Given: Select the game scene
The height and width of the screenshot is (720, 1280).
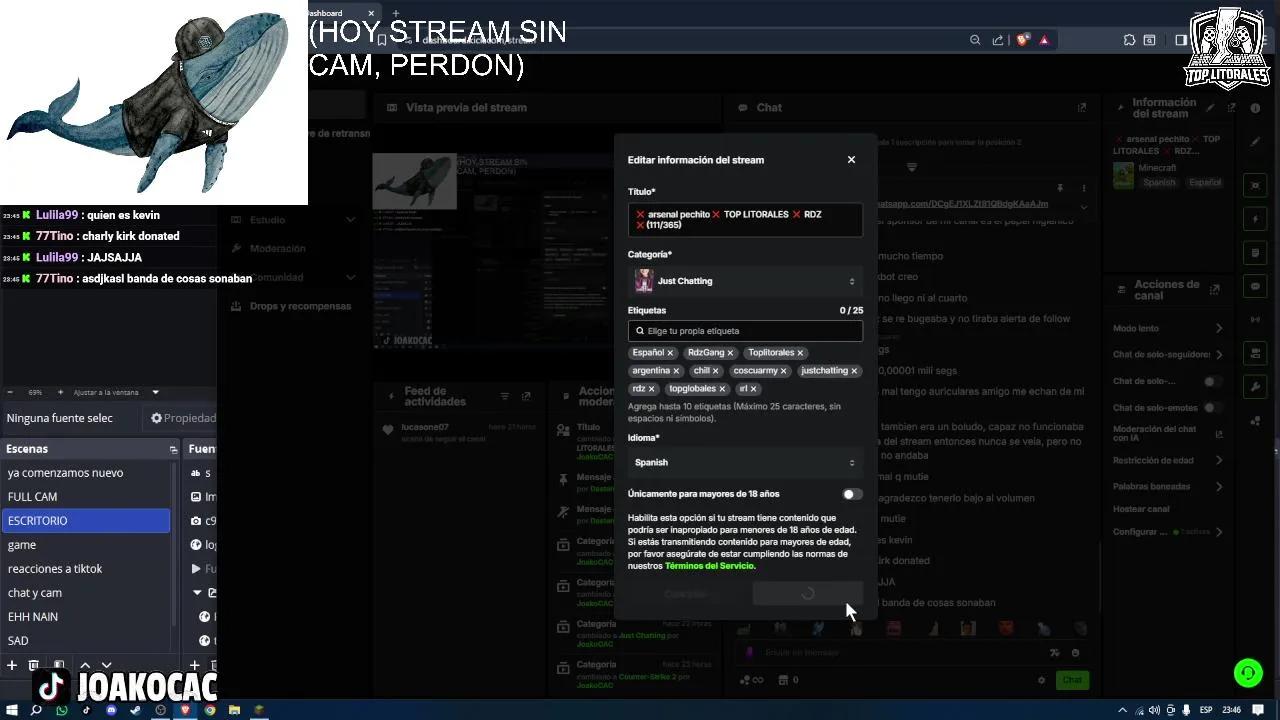Looking at the screenshot, I should (x=86, y=545).
